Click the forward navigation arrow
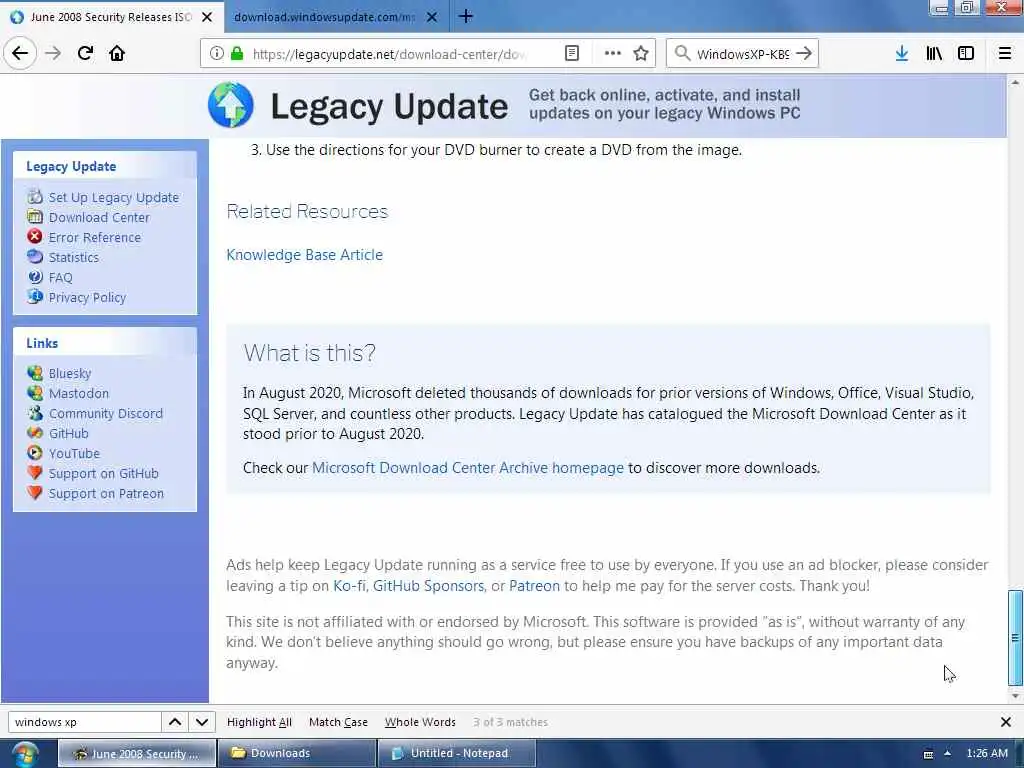 click(53, 54)
